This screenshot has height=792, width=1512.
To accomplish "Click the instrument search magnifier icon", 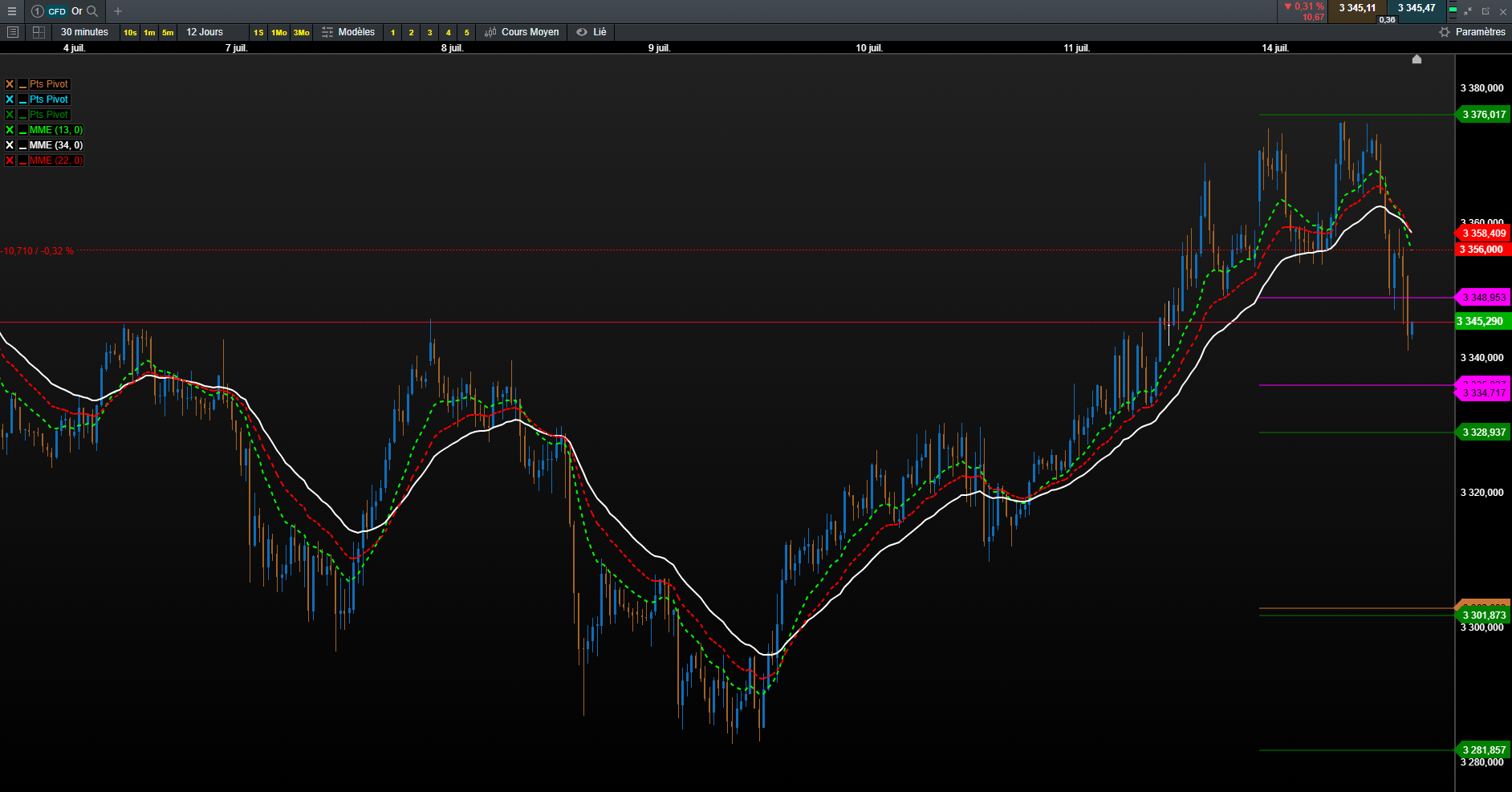I will coord(92,11).
